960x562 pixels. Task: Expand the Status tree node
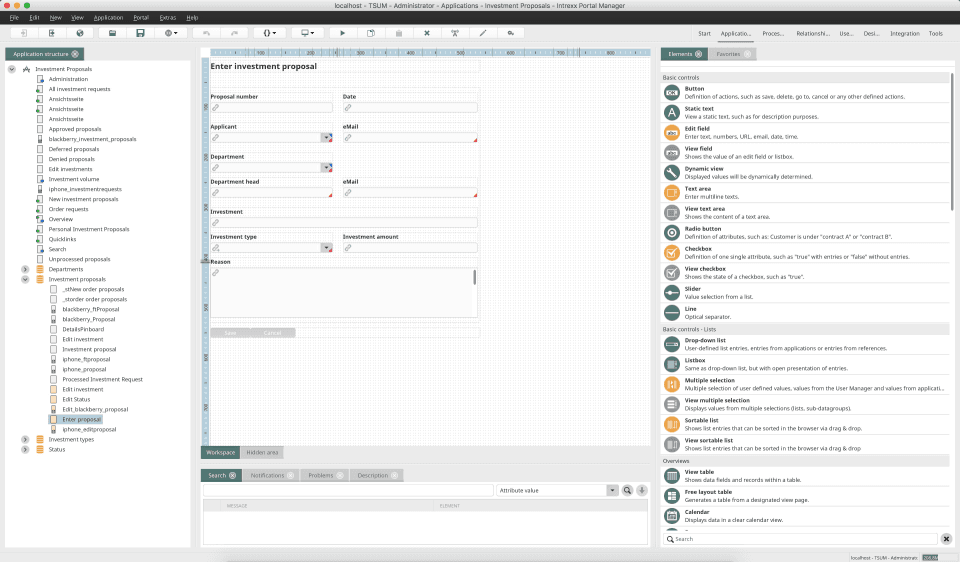(25, 449)
